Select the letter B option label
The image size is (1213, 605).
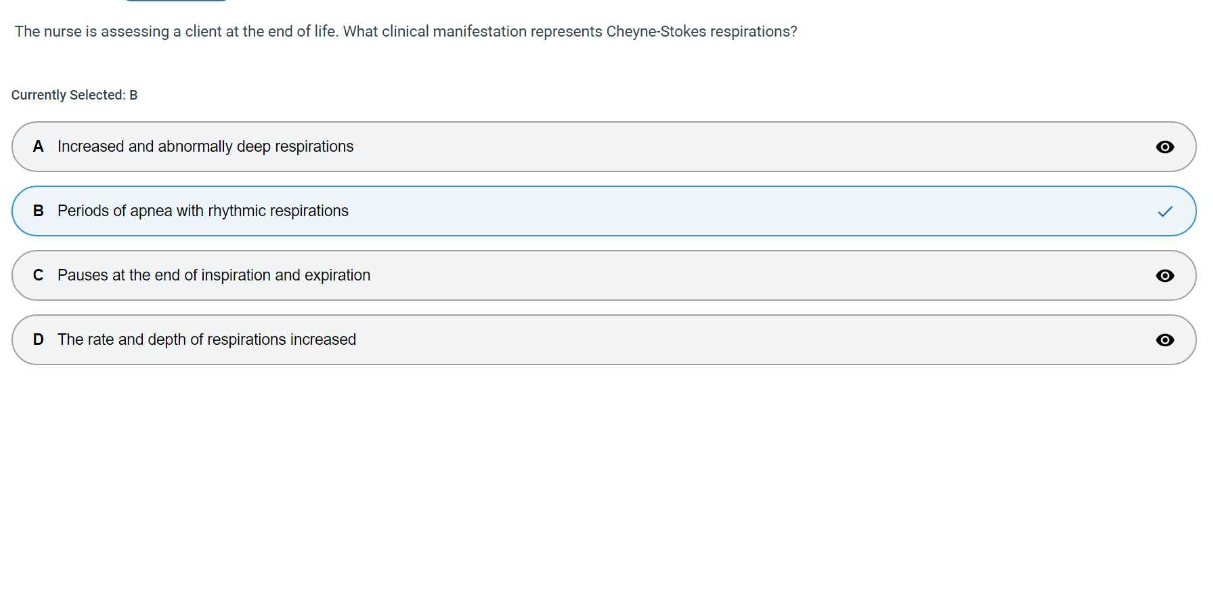coord(38,211)
